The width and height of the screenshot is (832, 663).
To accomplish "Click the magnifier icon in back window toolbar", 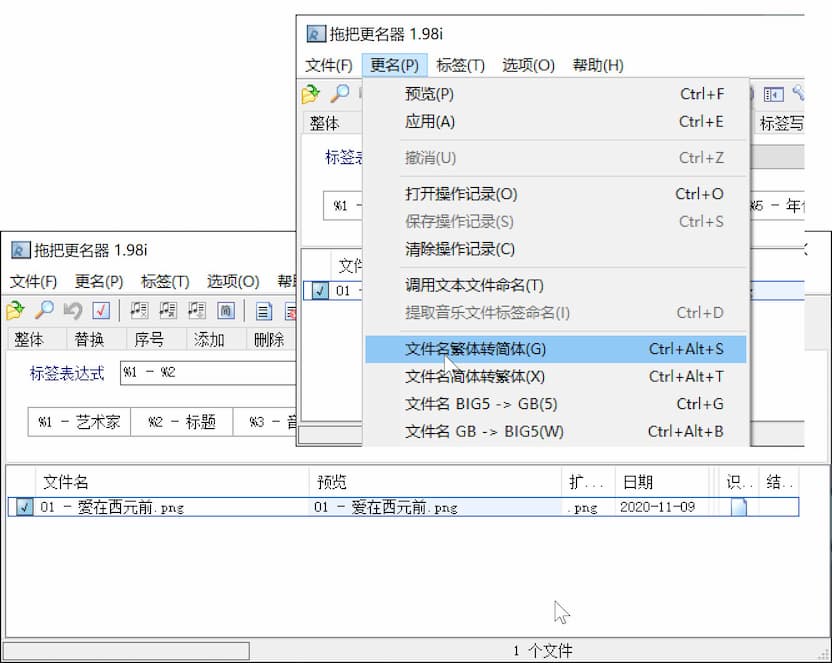I will [340, 94].
